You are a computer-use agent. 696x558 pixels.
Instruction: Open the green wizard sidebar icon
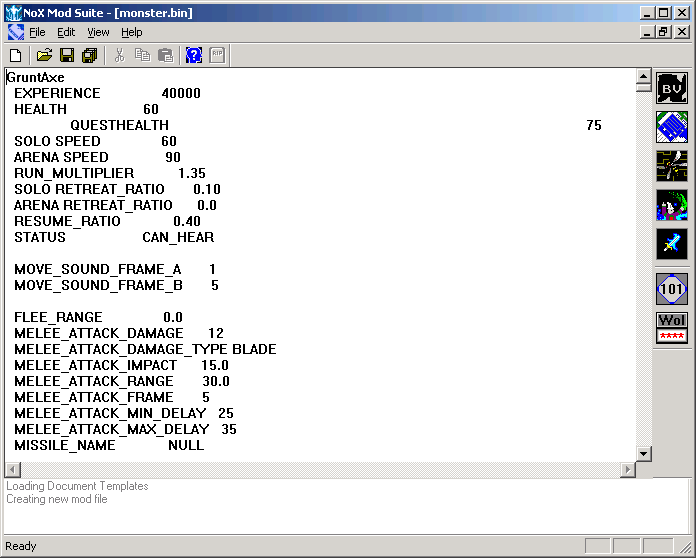tap(672, 205)
